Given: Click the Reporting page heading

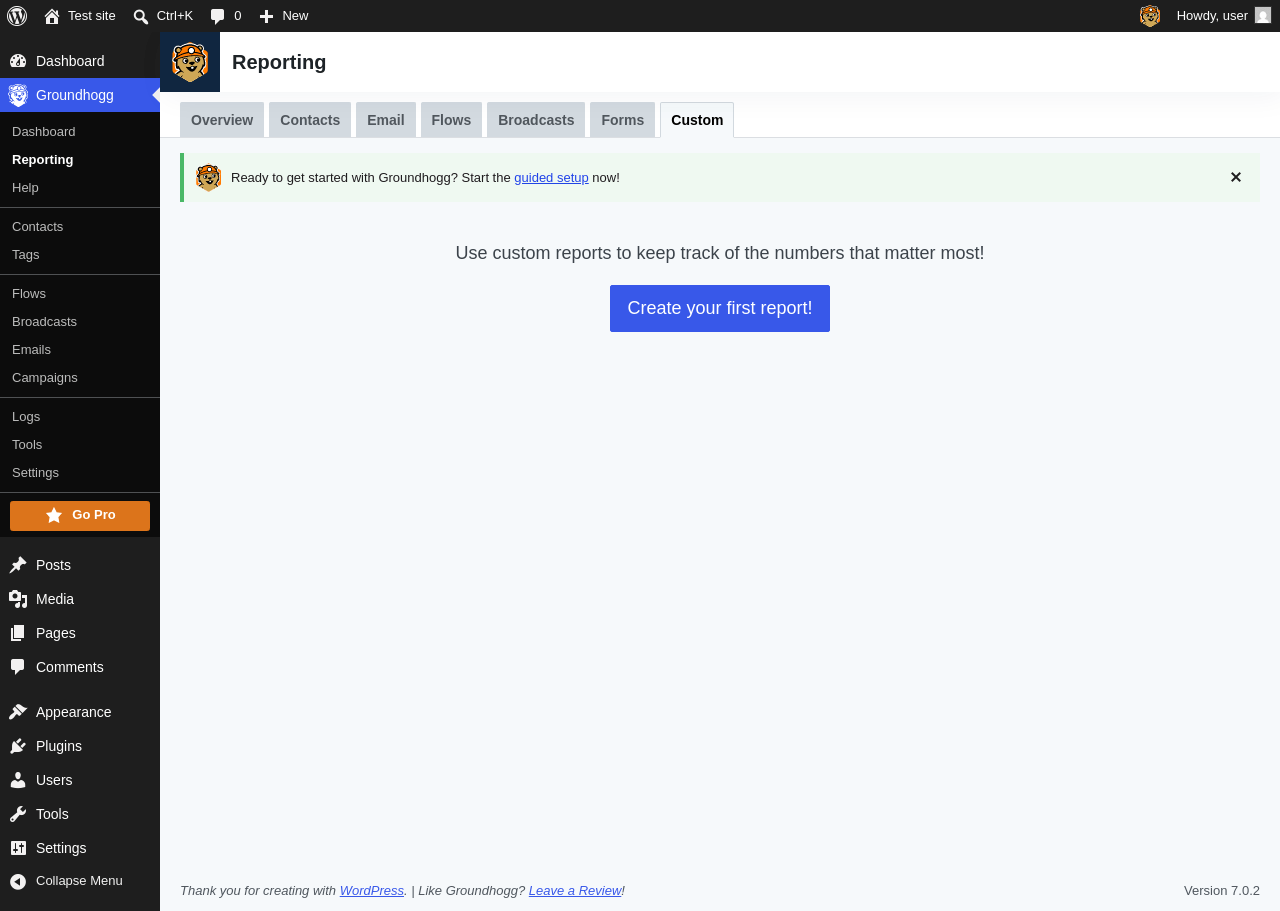Looking at the screenshot, I should [279, 62].
